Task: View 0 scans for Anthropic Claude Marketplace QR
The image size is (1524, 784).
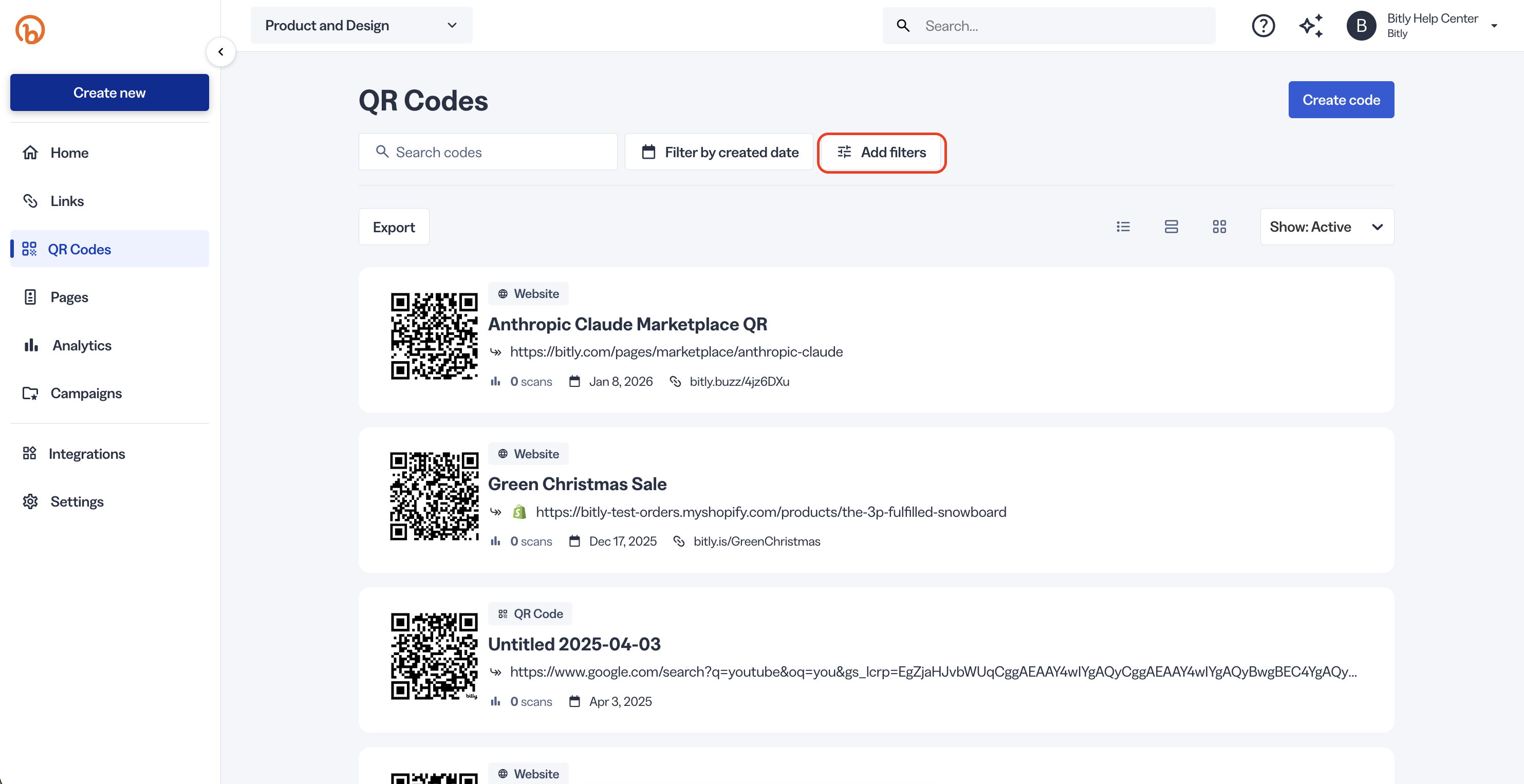Action: (x=522, y=382)
